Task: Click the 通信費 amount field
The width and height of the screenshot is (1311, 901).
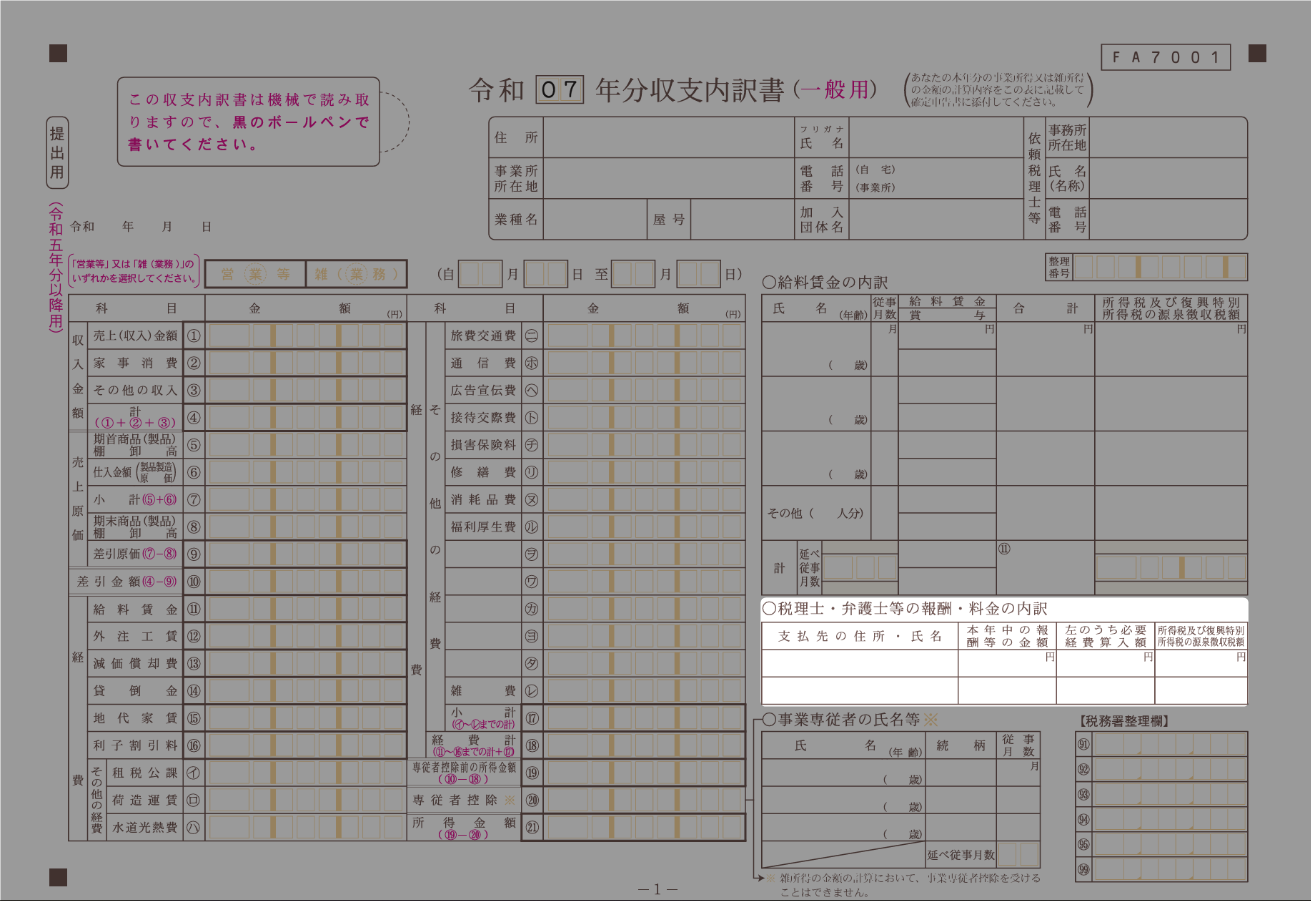Action: click(x=644, y=363)
